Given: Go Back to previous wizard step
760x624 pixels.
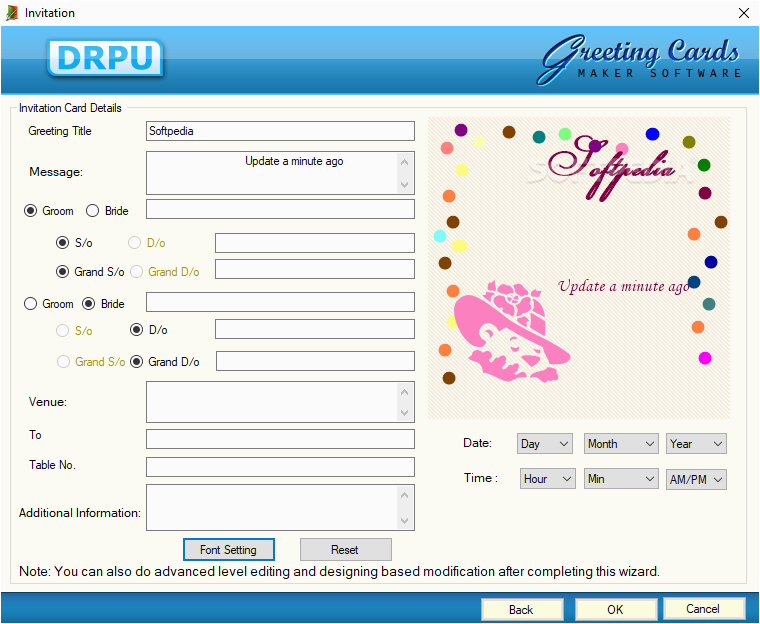Looking at the screenshot, I should pyautogui.click(x=521, y=609).
